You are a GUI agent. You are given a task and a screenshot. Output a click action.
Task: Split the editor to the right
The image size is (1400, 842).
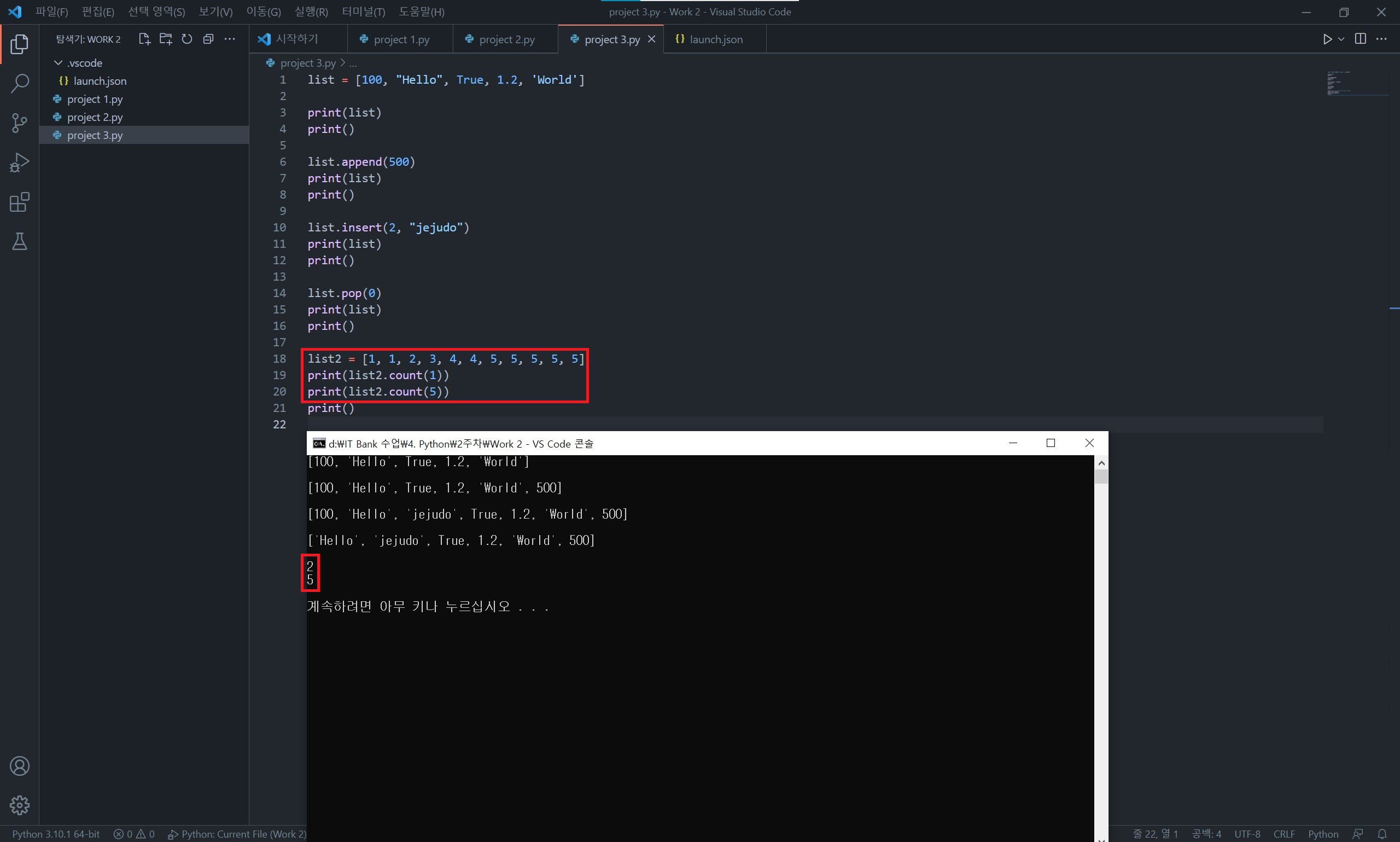(x=1360, y=39)
